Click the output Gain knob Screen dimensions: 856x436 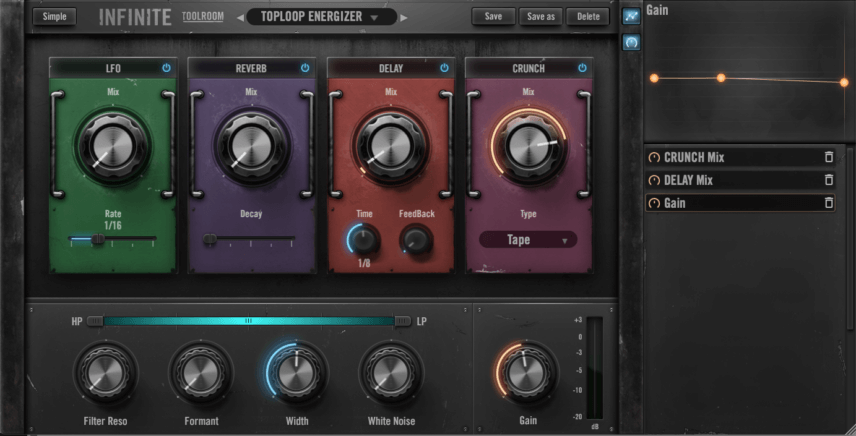point(527,374)
